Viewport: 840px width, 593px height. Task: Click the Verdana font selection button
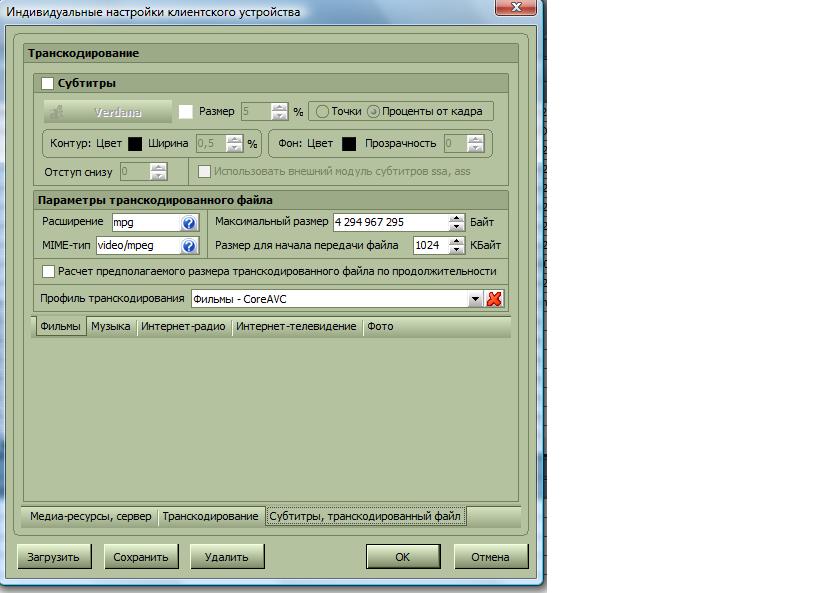[108, 112]
